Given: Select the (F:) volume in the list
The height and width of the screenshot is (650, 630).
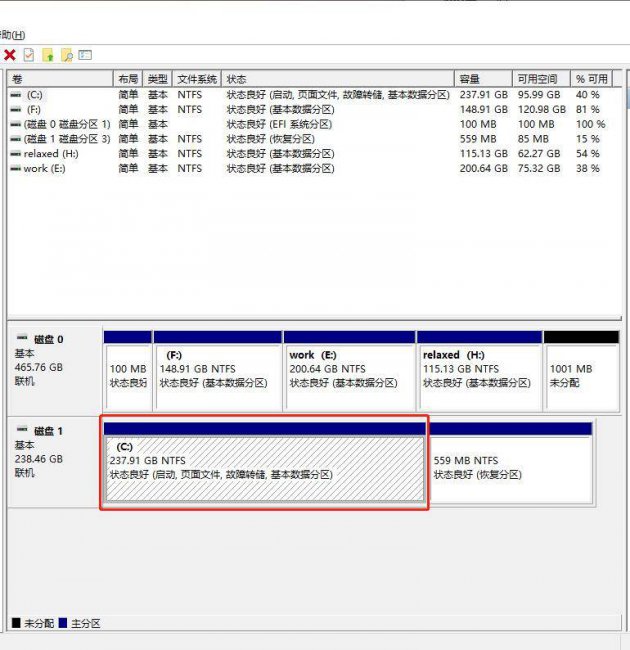Looking at the screenshot, I should 34,109.
